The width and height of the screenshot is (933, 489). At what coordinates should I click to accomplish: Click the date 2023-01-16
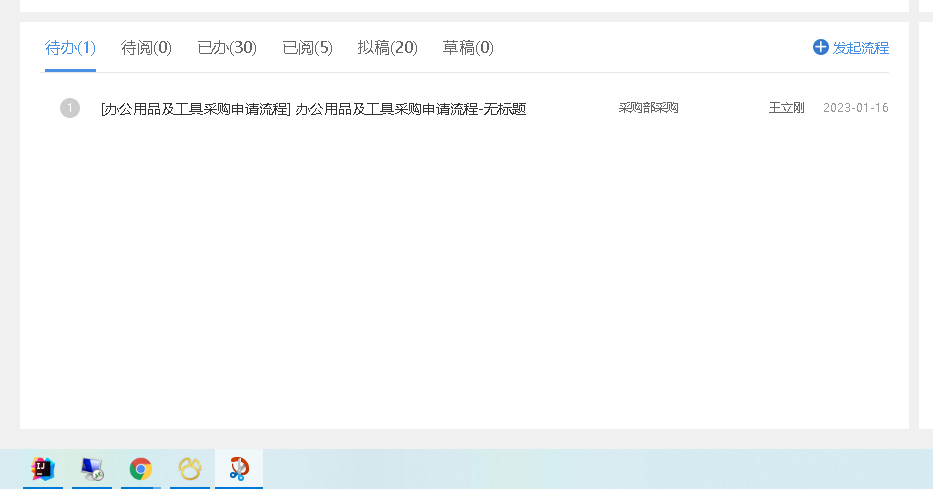tap(856, 108)
